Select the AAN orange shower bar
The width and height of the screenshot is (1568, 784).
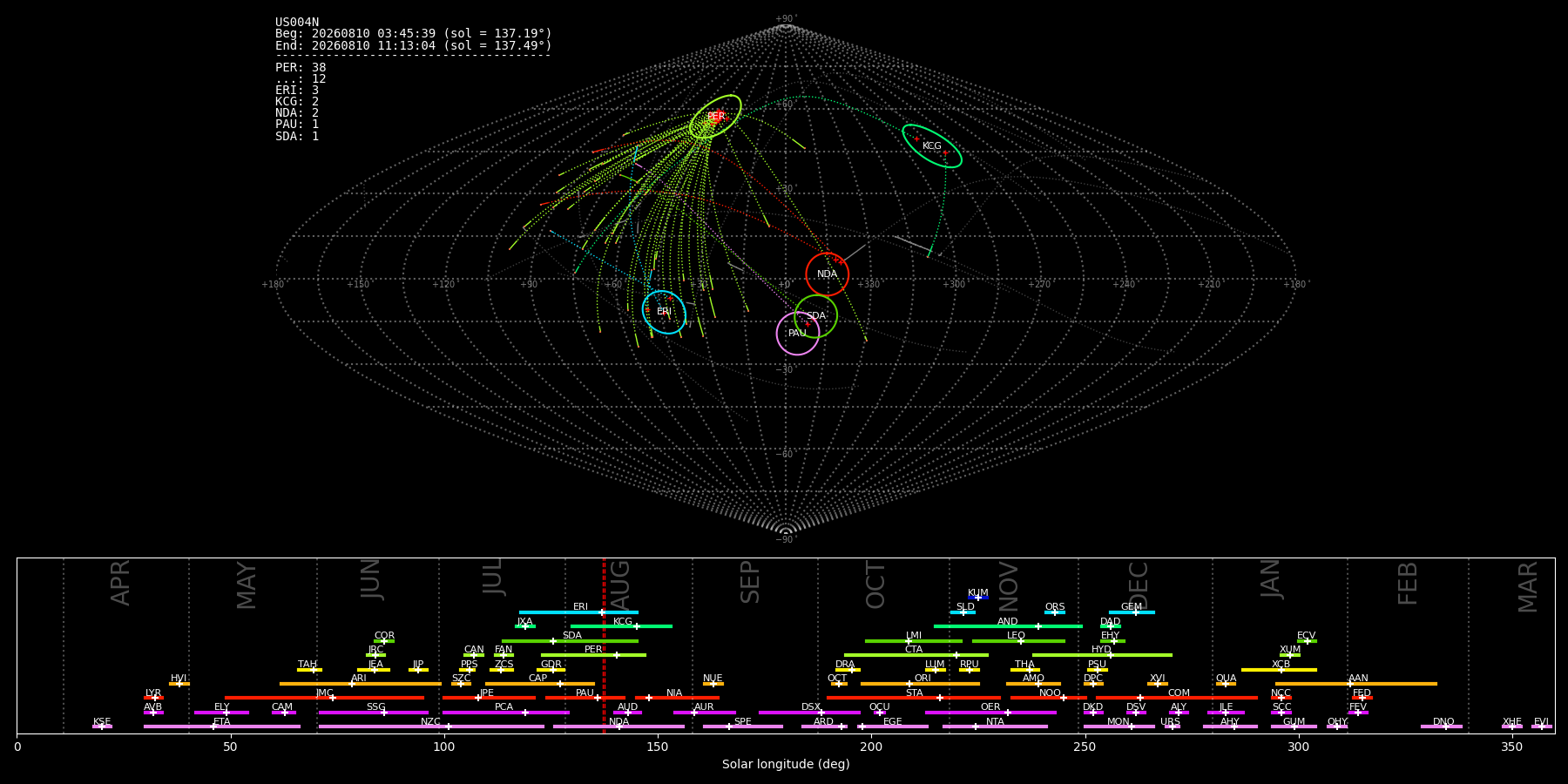tap(1356, 684)
